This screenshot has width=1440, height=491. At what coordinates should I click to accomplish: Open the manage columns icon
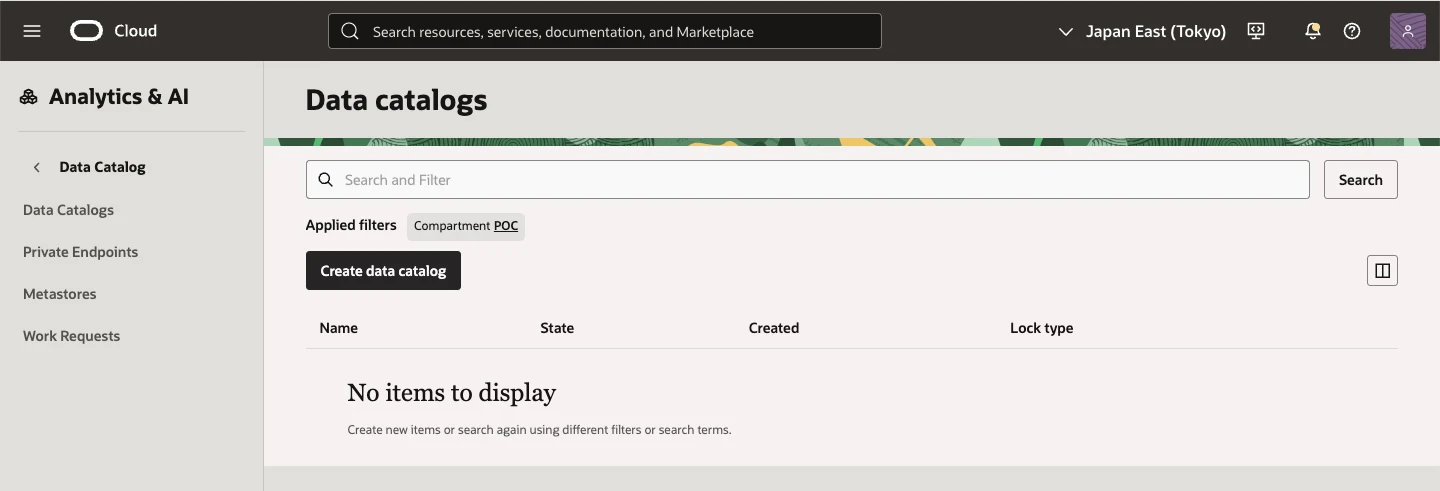(1382, 270)
